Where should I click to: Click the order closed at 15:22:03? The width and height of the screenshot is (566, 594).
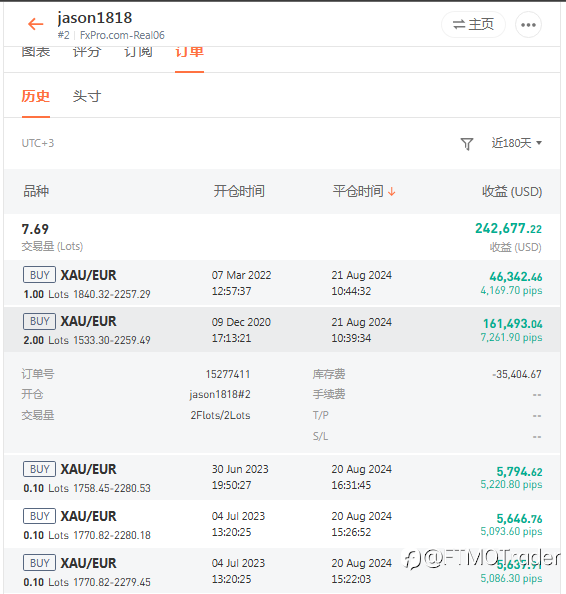pos(282,571)
